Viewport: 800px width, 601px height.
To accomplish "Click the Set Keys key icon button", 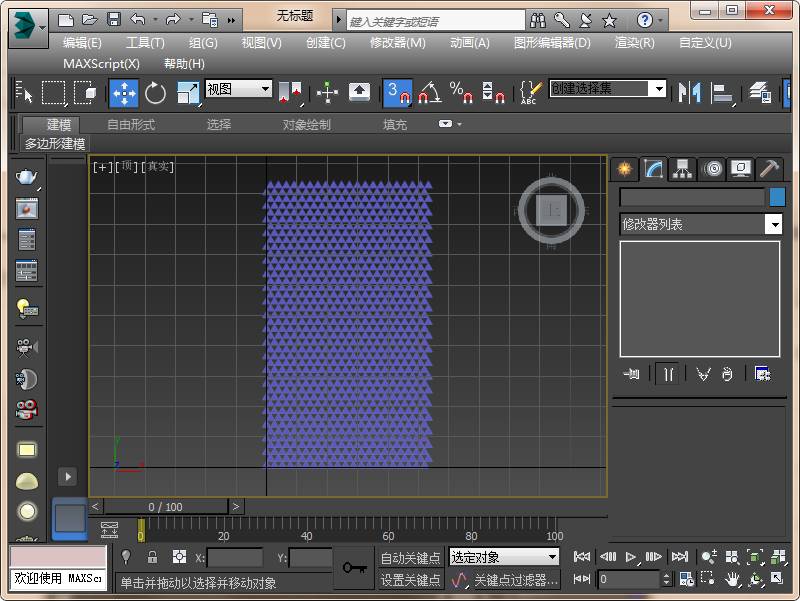I will pos(354,568).
